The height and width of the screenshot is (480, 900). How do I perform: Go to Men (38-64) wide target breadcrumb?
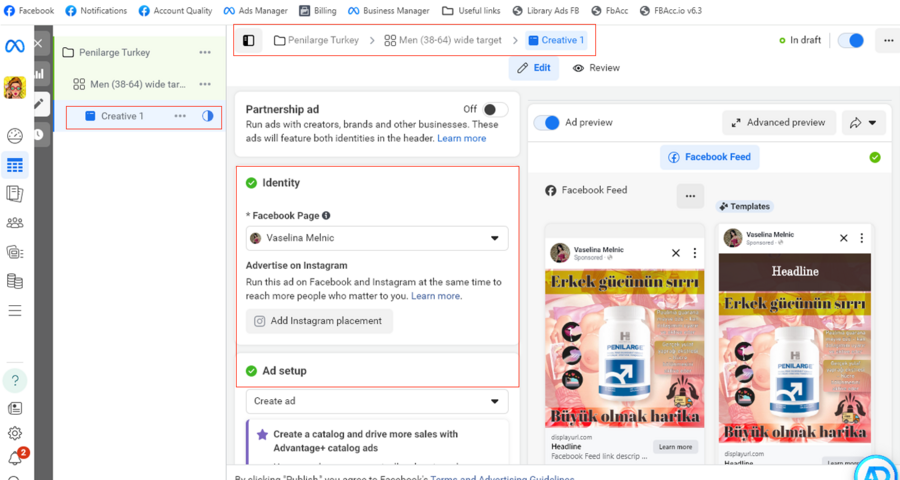tap(443, 40)
